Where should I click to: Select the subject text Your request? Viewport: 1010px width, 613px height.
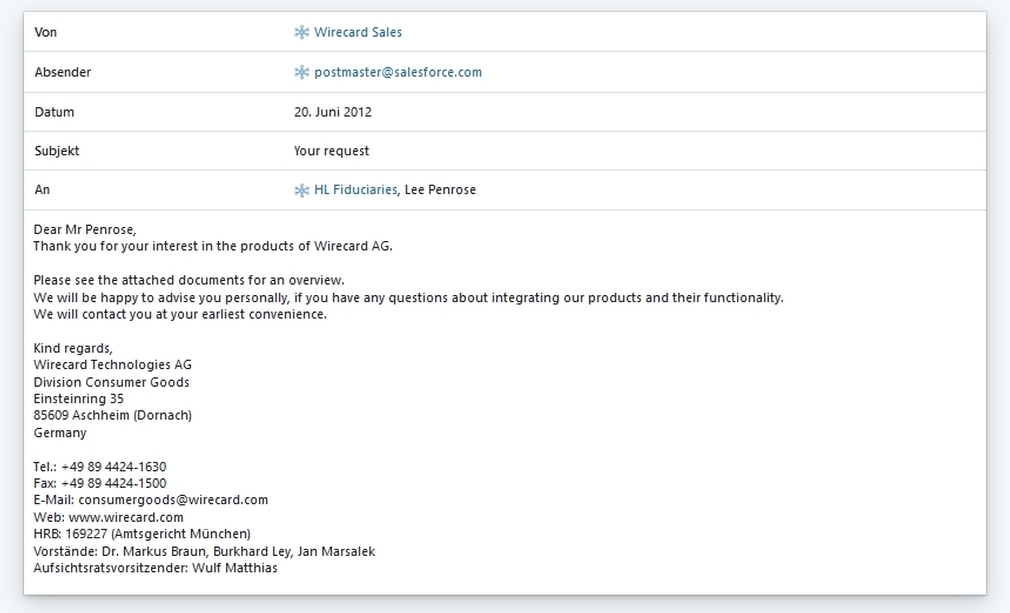pos(331,151)
